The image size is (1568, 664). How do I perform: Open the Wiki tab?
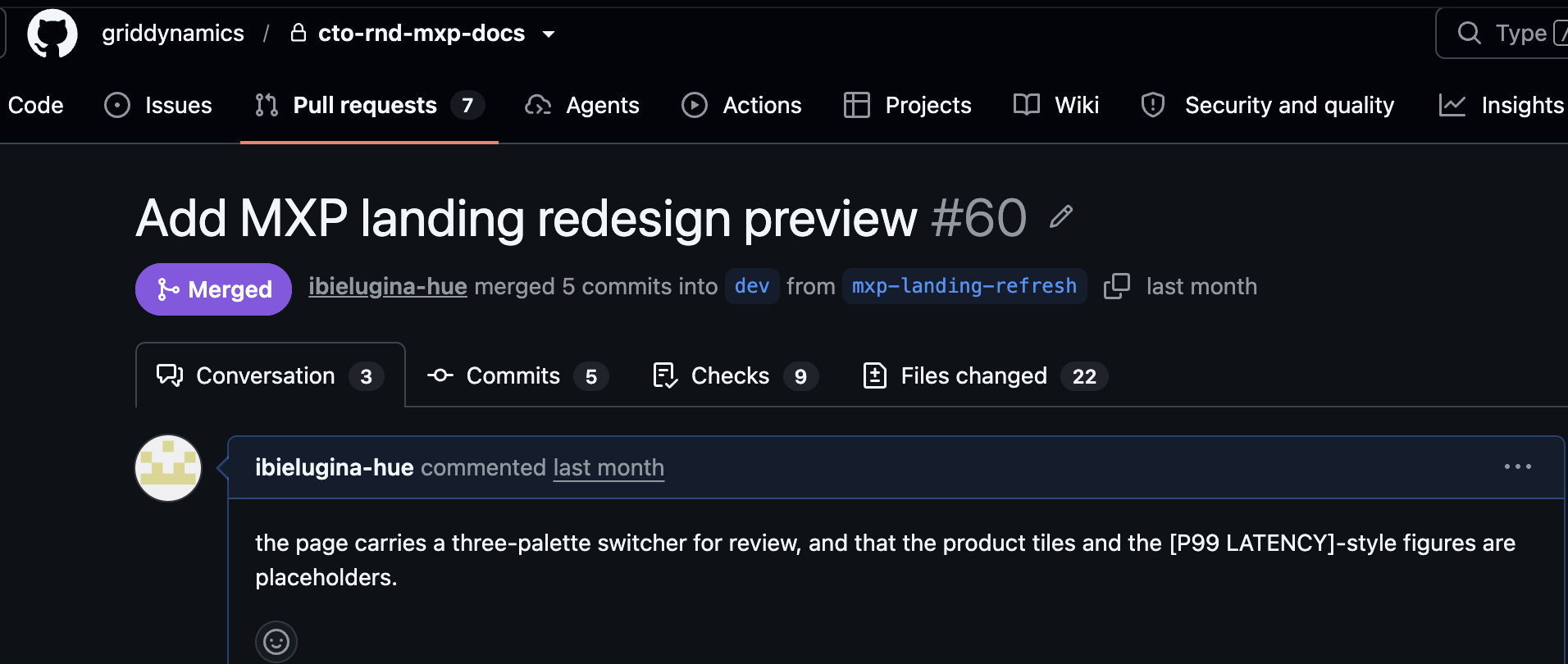tap(1055, 105)
